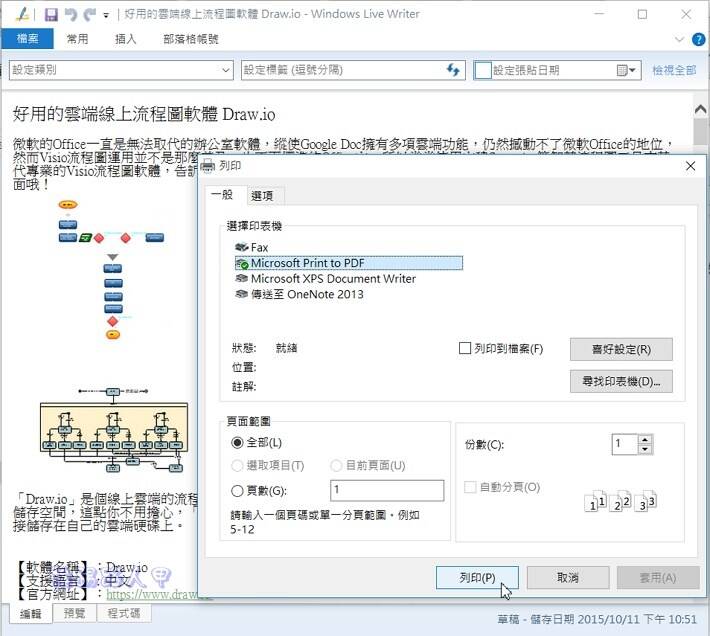The image size is (710, 636).
Task: Select the 一般 tab in print dialog
Action: pyautogui.click(x=223, y=195)
